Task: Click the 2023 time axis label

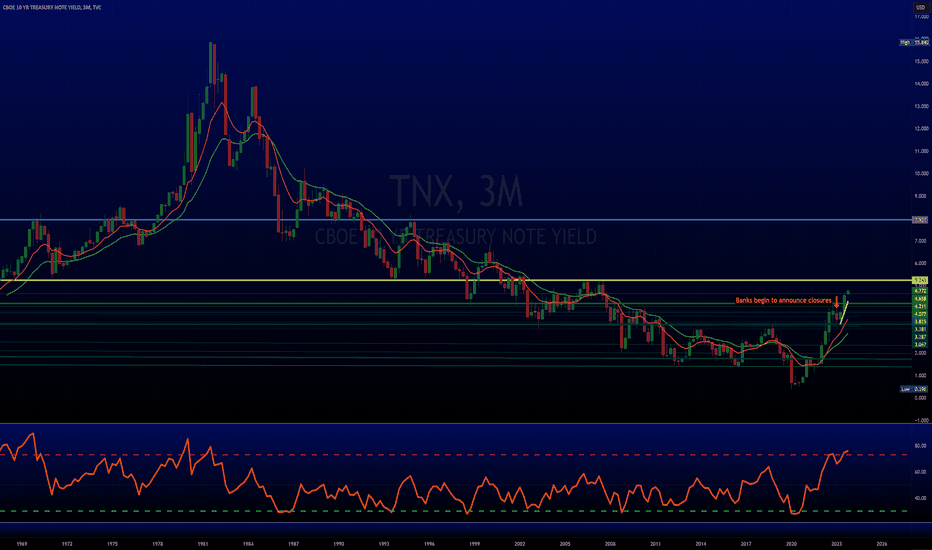Action: pyautogui.click(x=837, y=544)
